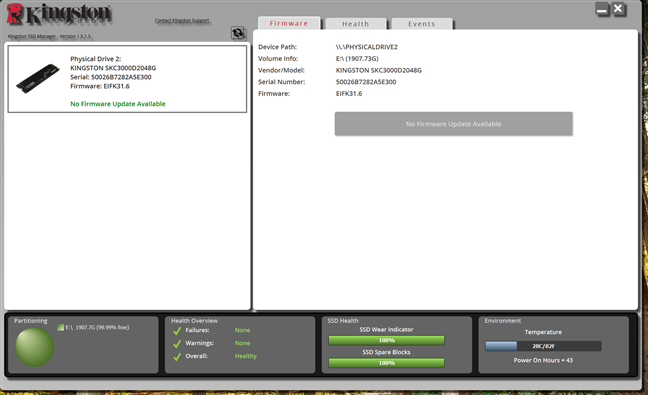The width and height of the screenshot is (648, 395).
Task: Click the Kingston SSD Manager version text
Action: coord(50,36)
